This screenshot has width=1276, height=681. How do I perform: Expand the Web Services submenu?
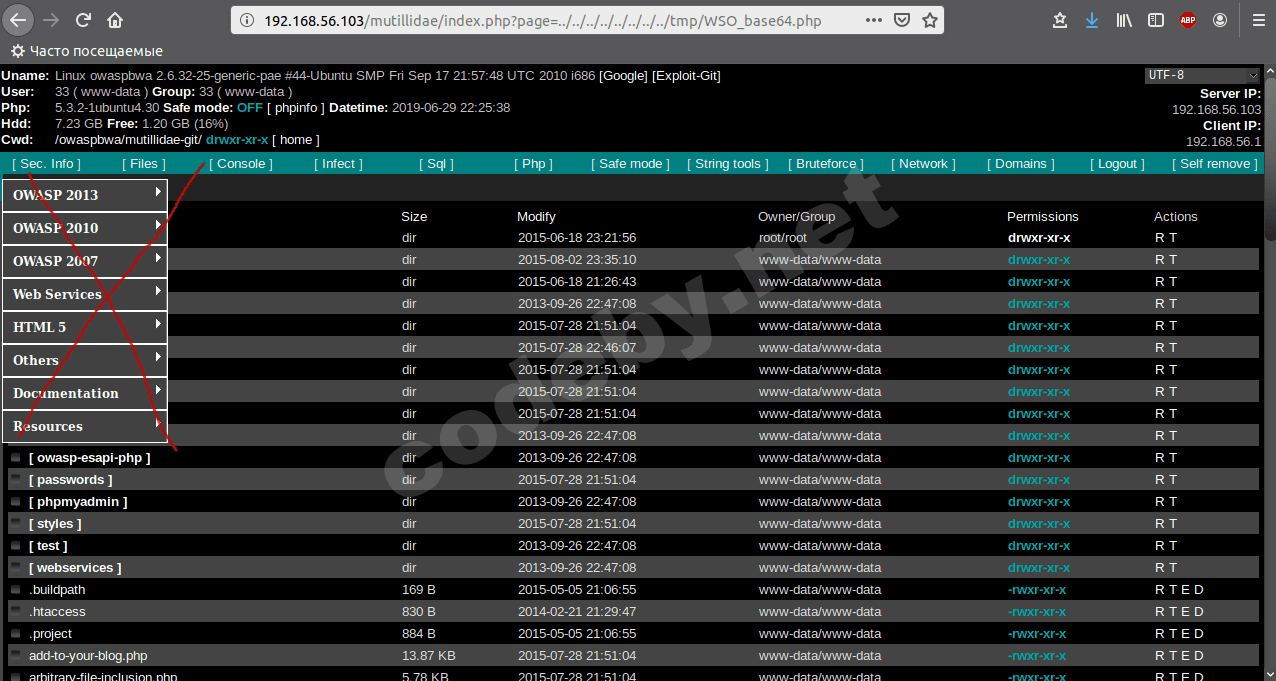[x=85, y=294]
